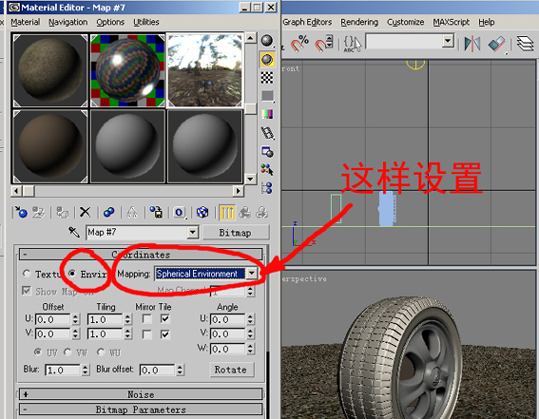539x419 pixels.
Task: Open the Rendering menu
Action: (x=359, y=22)
